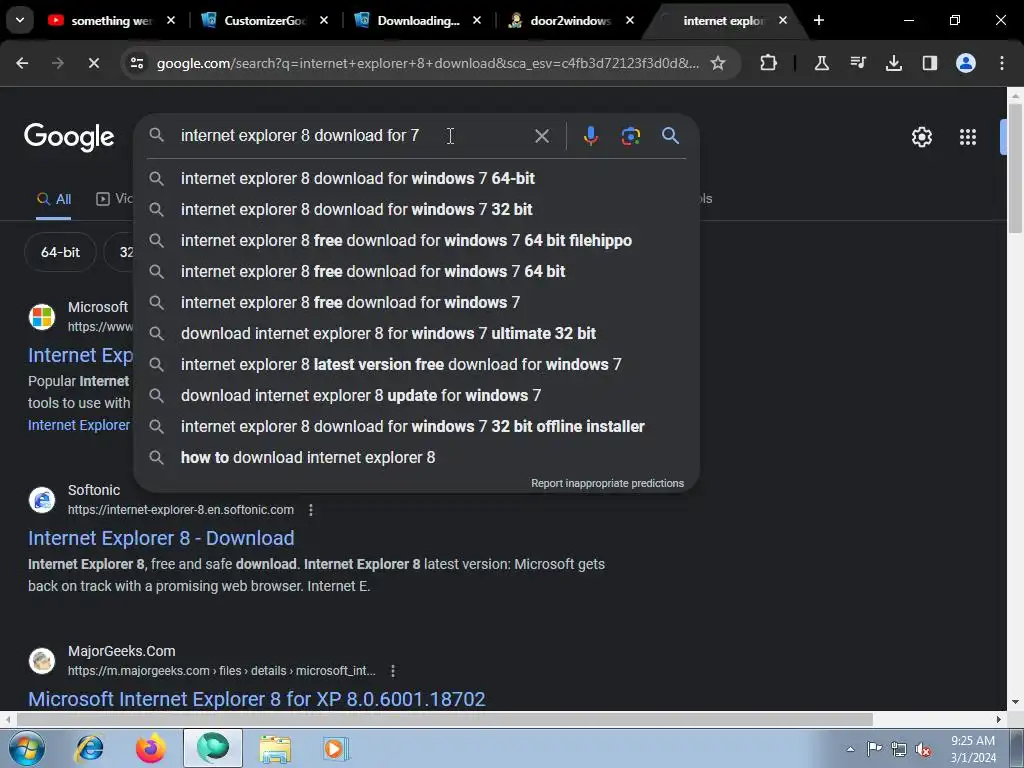
Task: Show hidden system tray icons
Action: (x=850, y=749)
